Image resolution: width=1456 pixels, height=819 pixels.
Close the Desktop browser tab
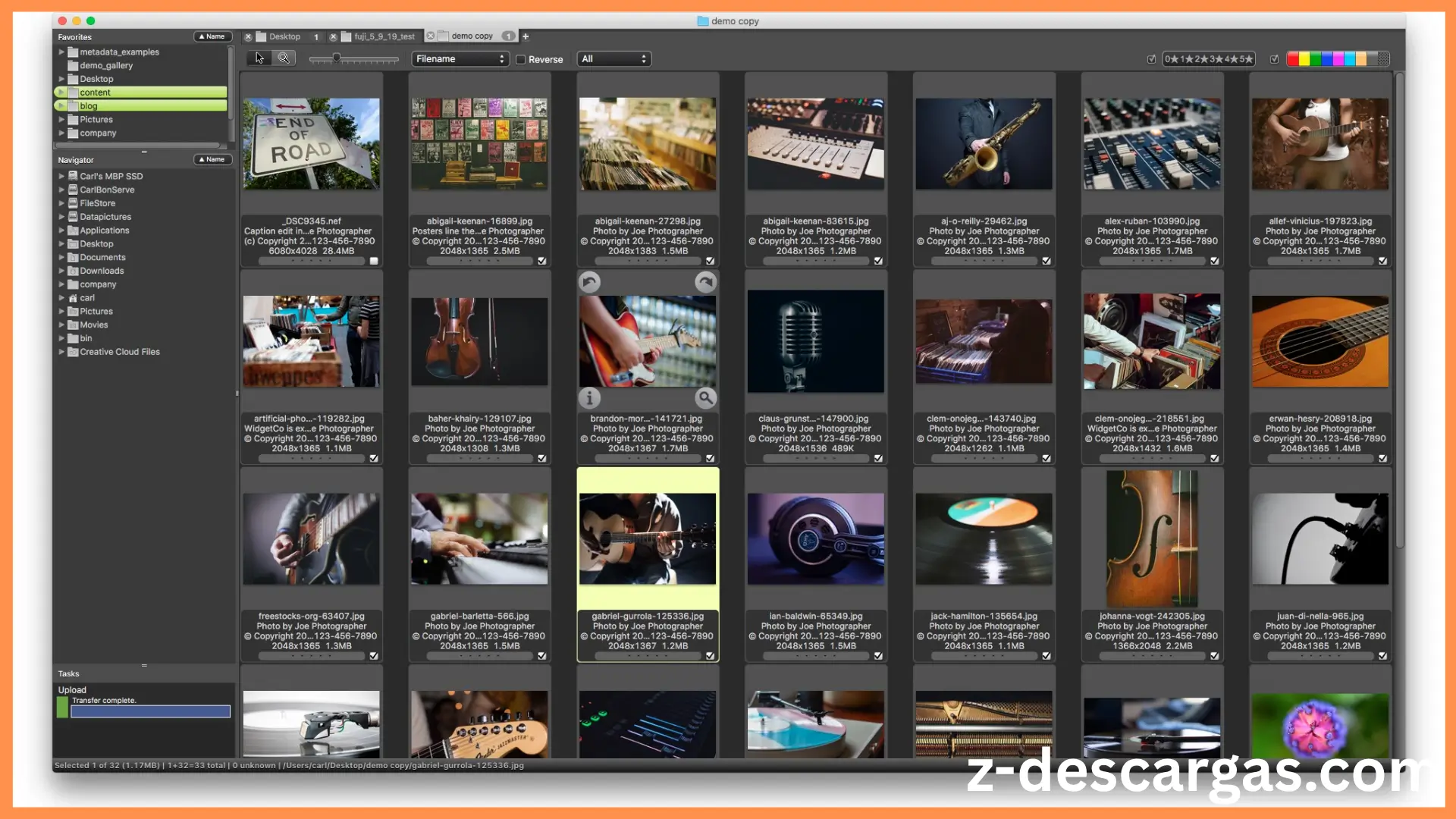(x=248, y=36)
